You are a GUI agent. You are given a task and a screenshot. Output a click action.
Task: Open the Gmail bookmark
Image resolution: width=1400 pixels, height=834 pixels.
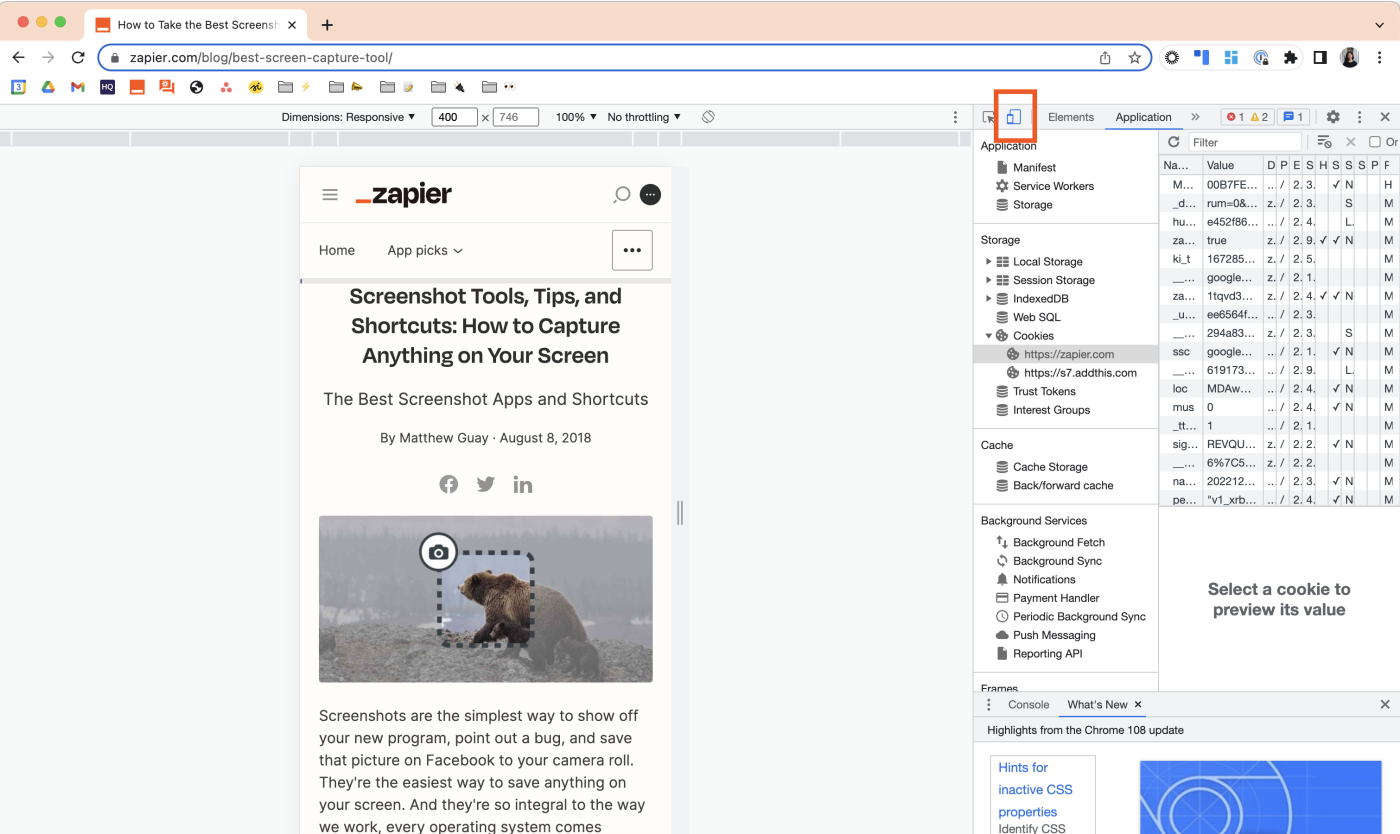click(77, 87)
